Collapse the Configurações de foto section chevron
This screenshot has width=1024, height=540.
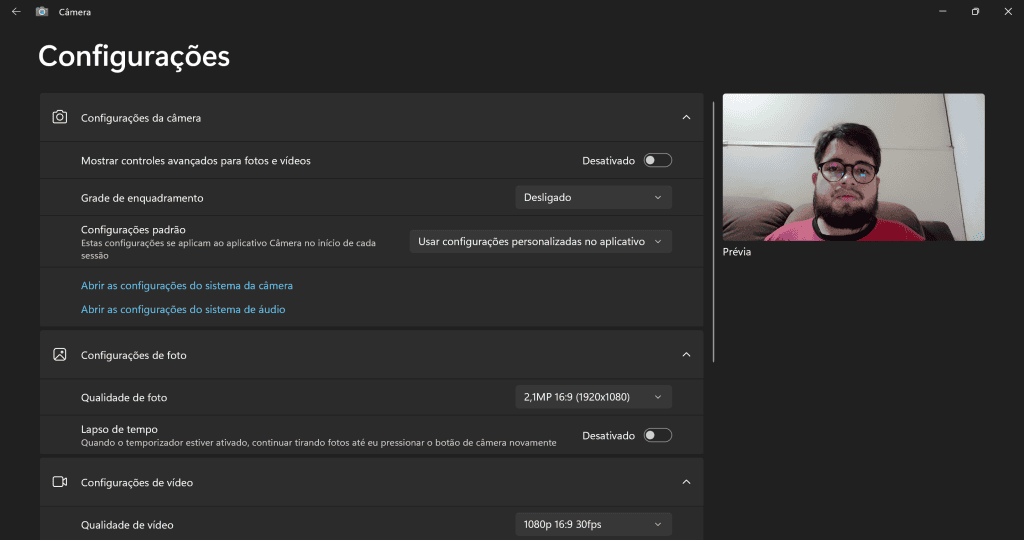686,355
